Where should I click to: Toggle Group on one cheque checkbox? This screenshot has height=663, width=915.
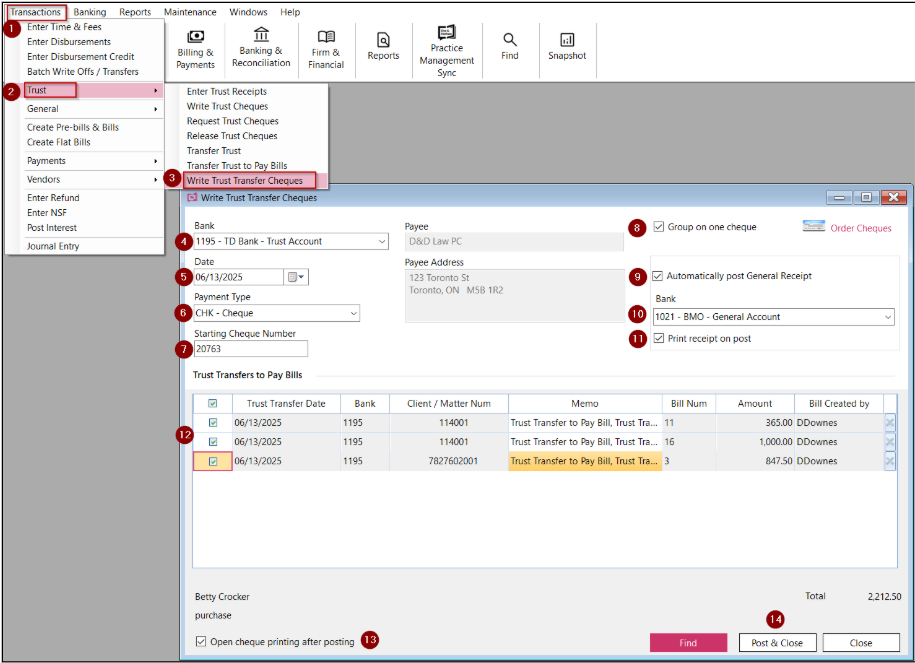pyautogui.click(x=659, y=227)
